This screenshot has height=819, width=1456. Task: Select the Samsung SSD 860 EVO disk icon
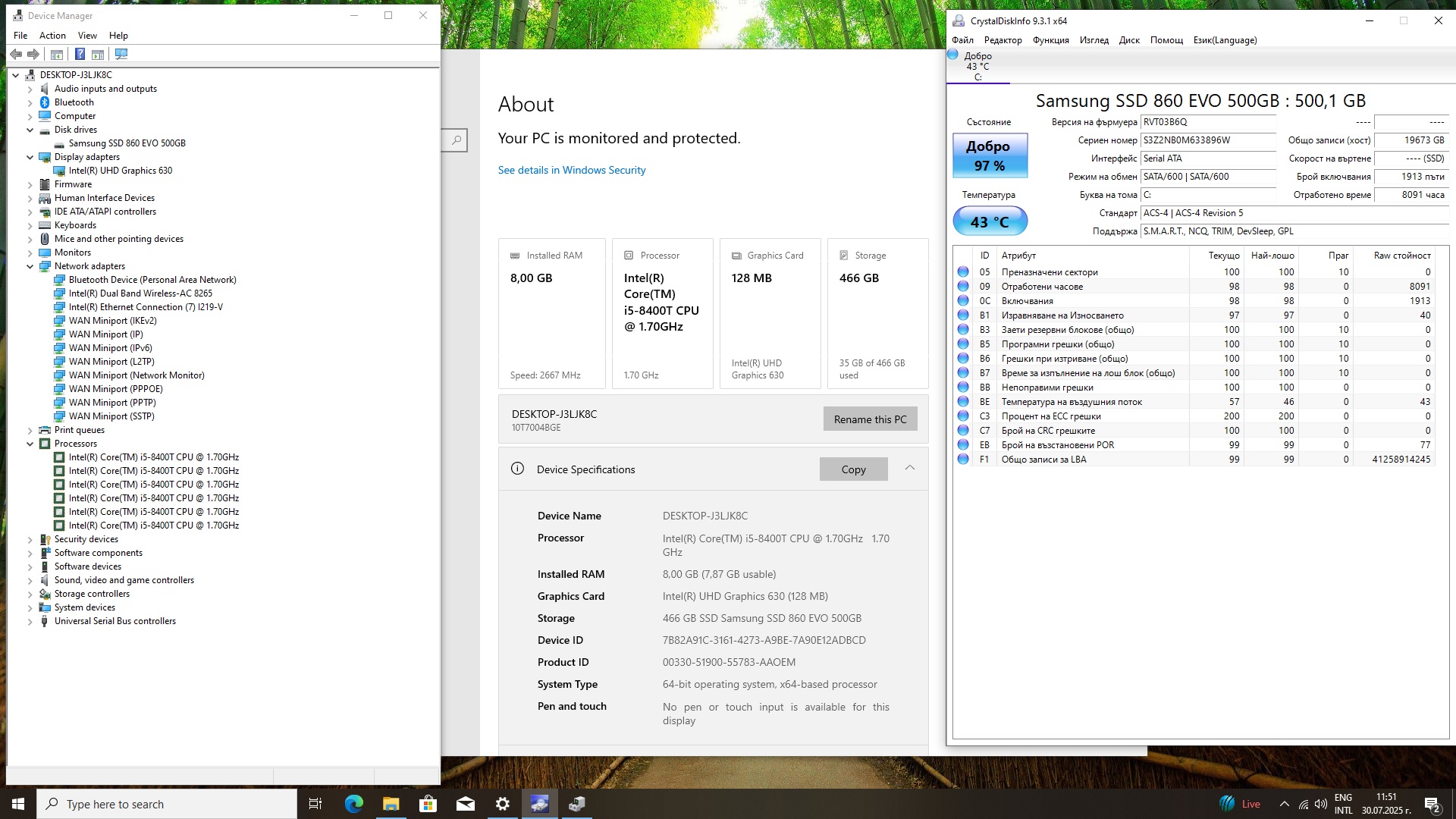coord(59,143)
